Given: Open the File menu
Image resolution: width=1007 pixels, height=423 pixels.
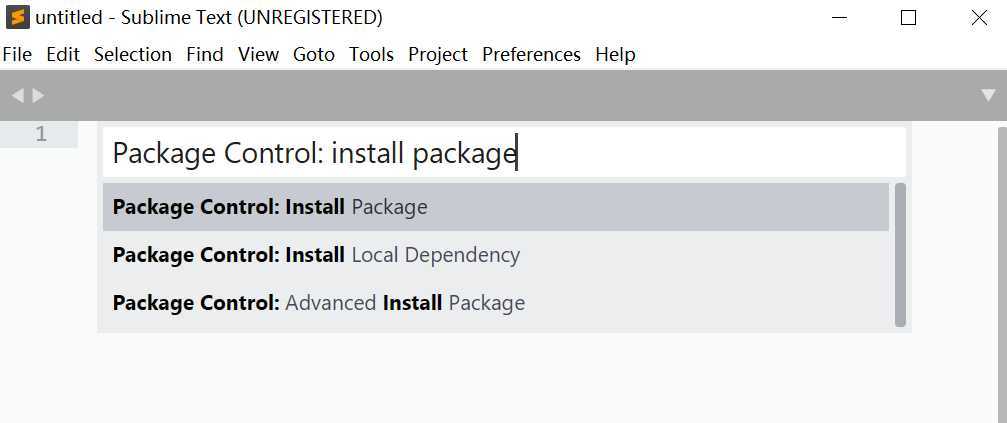Looking at the screenshot, I should [17, 55].
